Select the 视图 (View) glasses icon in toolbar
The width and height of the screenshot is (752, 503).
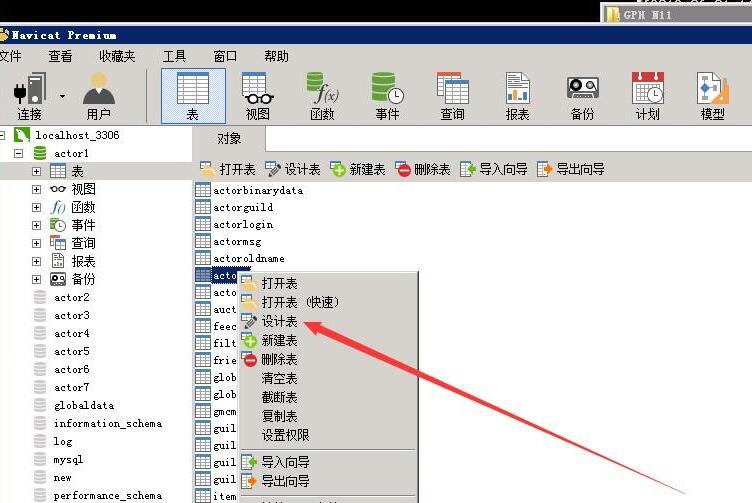point(257,94)
